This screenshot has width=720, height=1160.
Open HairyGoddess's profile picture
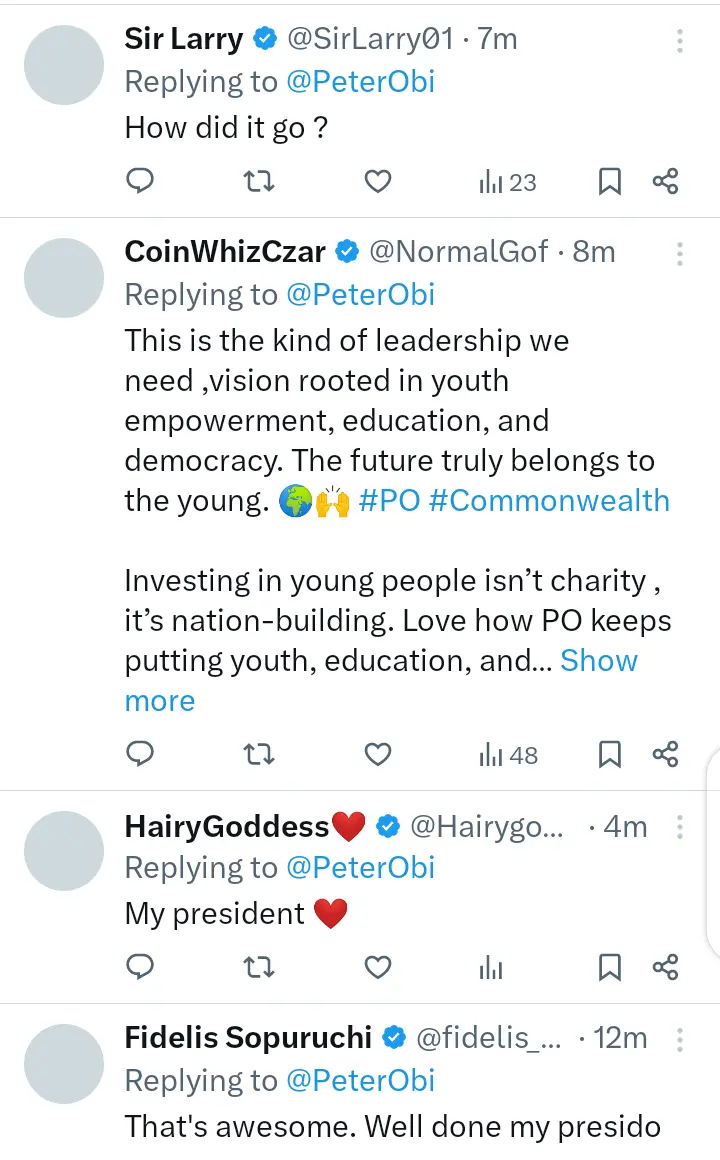click(x=64, y=851)
